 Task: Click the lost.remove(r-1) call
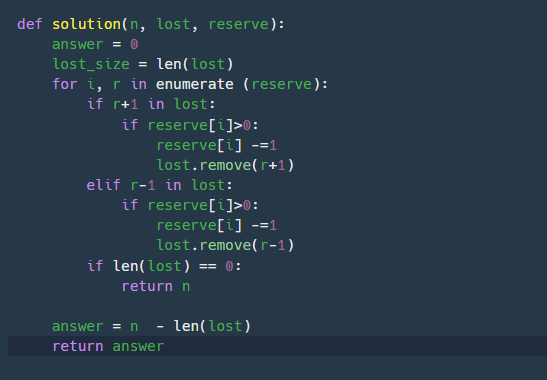click(225, 245)
